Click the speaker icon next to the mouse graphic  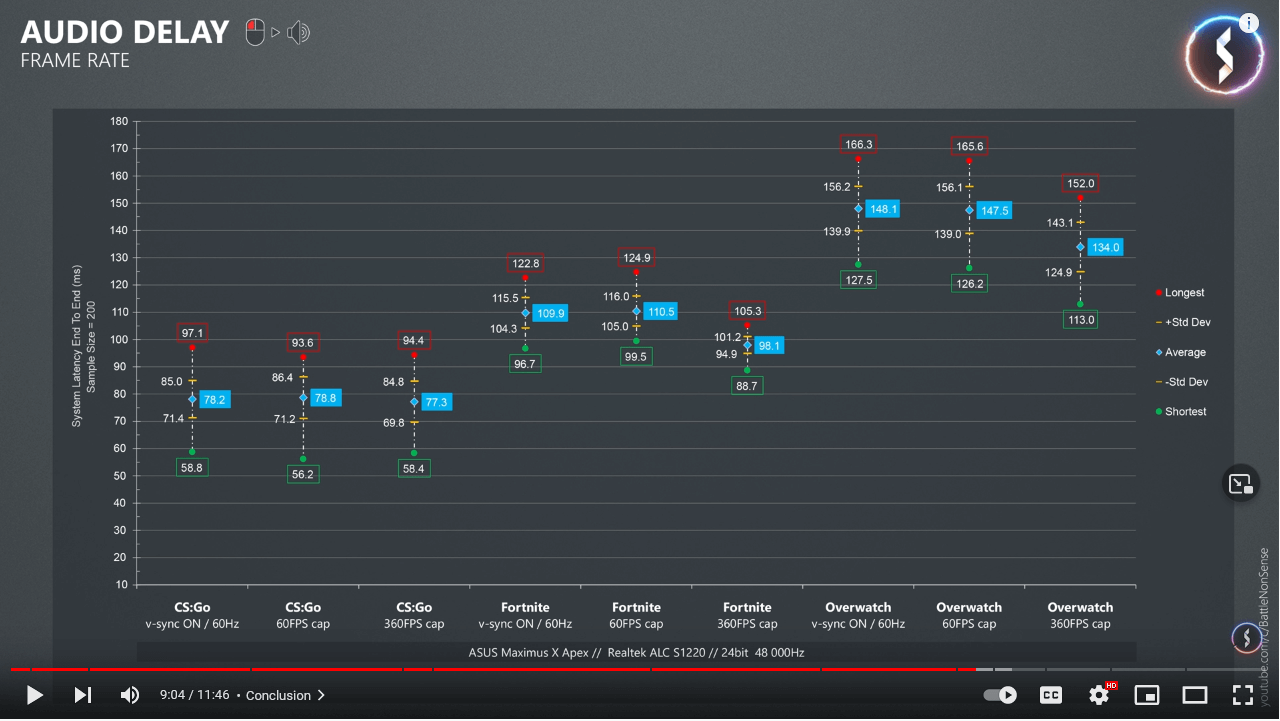298,32
